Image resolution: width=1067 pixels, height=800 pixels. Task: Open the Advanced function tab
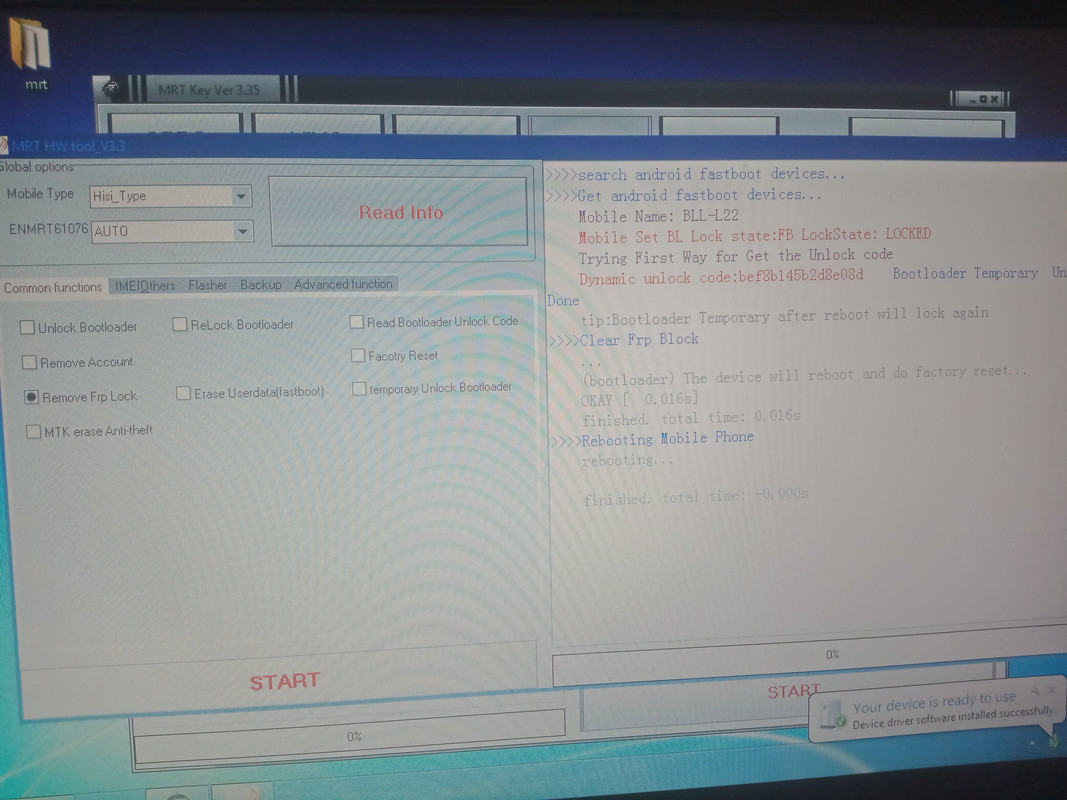[x=343, y=284]
